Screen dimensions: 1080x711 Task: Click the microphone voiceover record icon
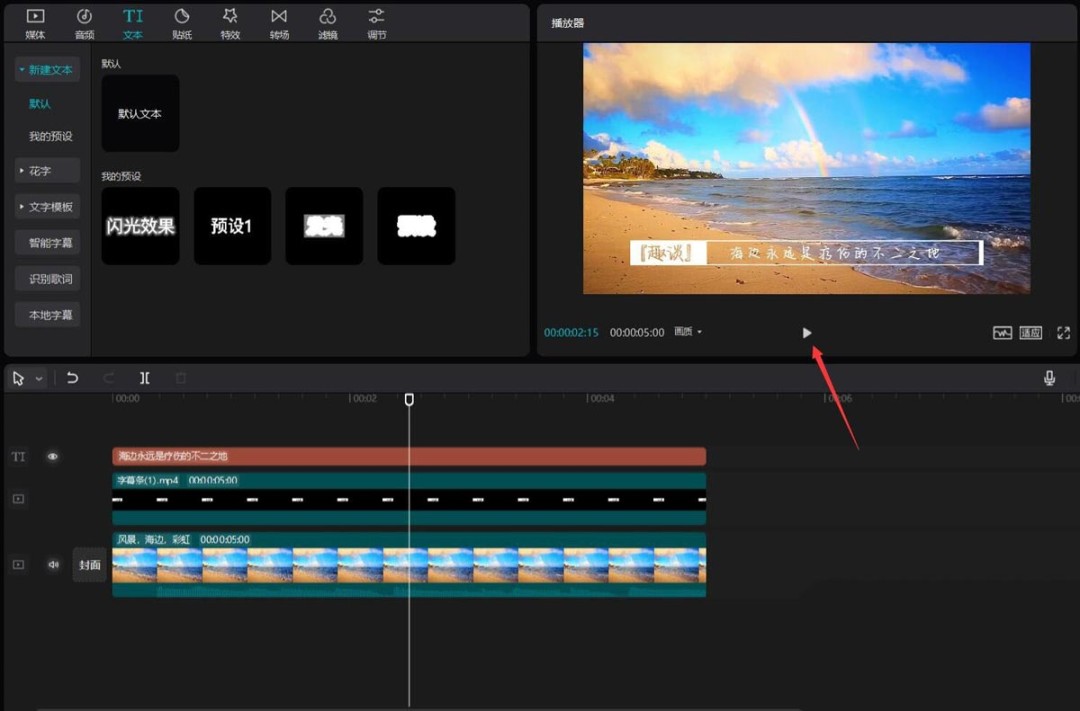[x=1049, y=378]
